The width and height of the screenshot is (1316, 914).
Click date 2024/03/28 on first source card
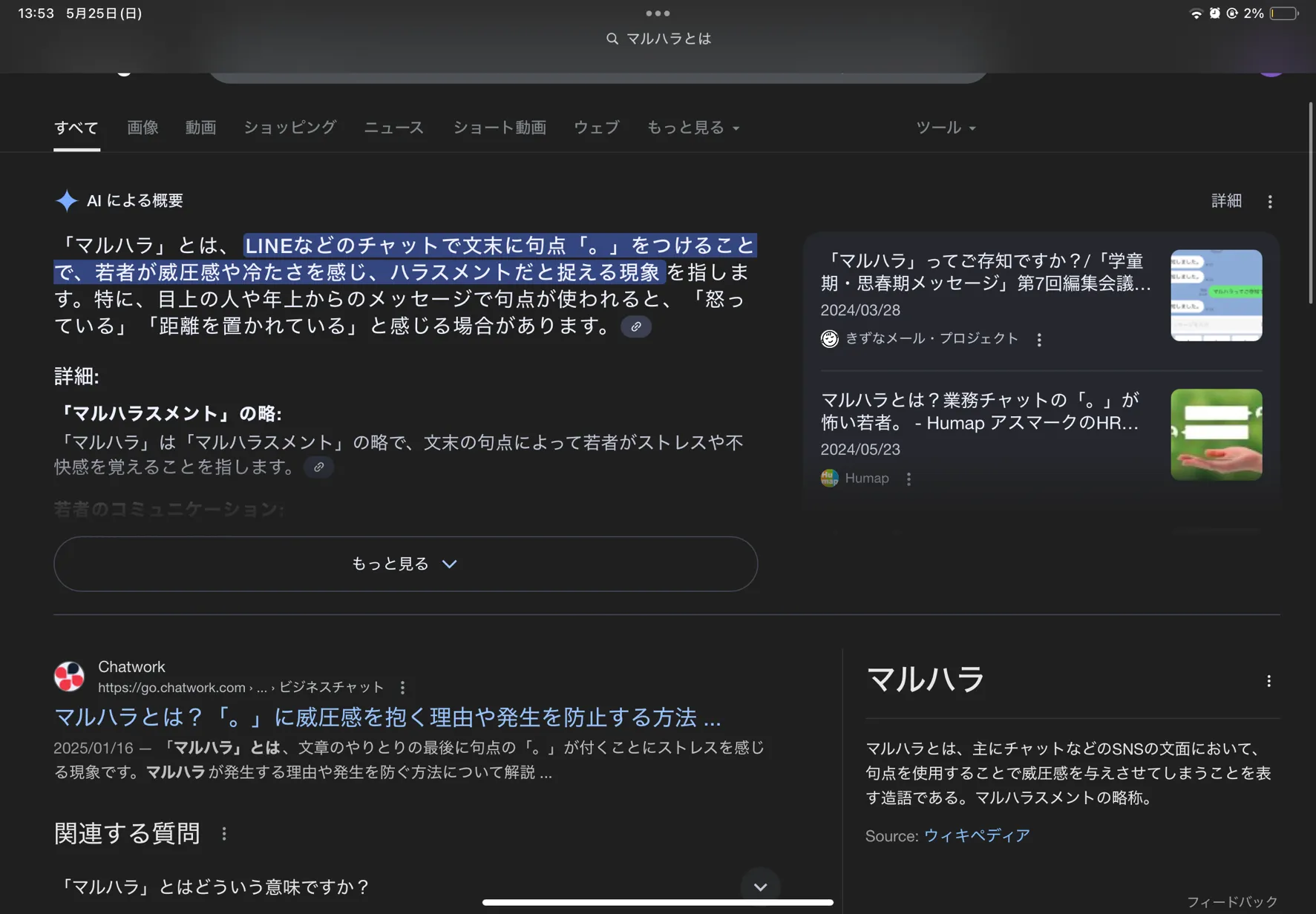coord(860,310)
